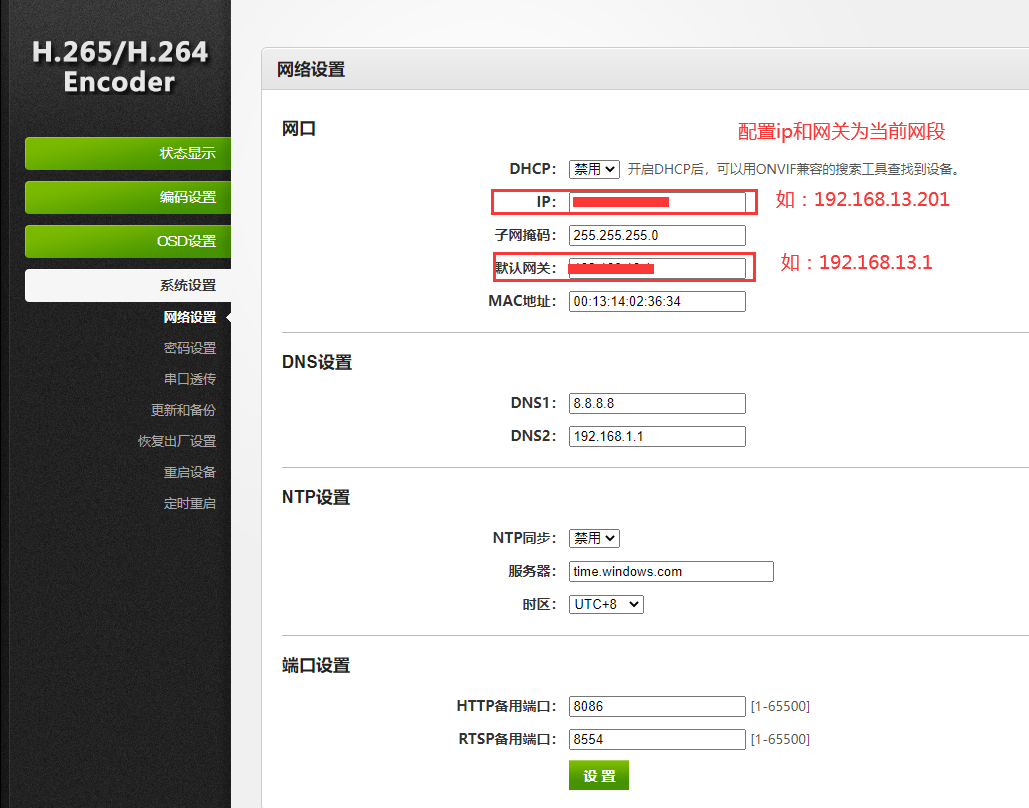The image size is (1029, 808).
Task: Select 恢复出厂设置 factory reset option
Action: (177, 441)
